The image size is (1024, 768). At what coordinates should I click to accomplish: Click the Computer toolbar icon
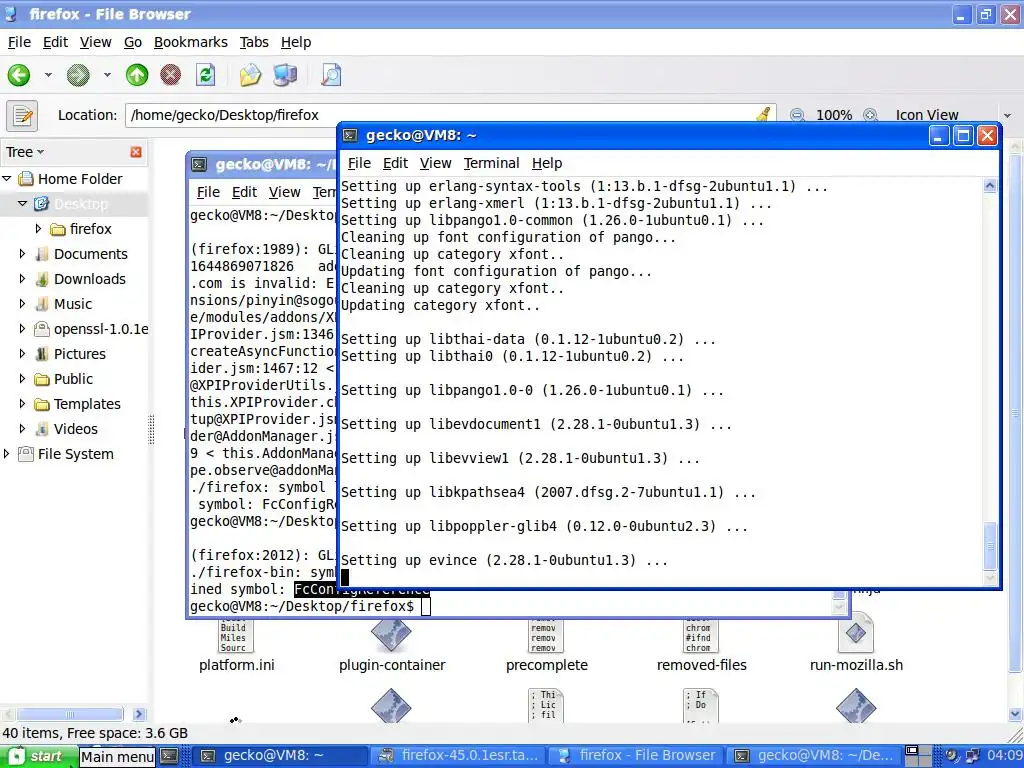285,75
